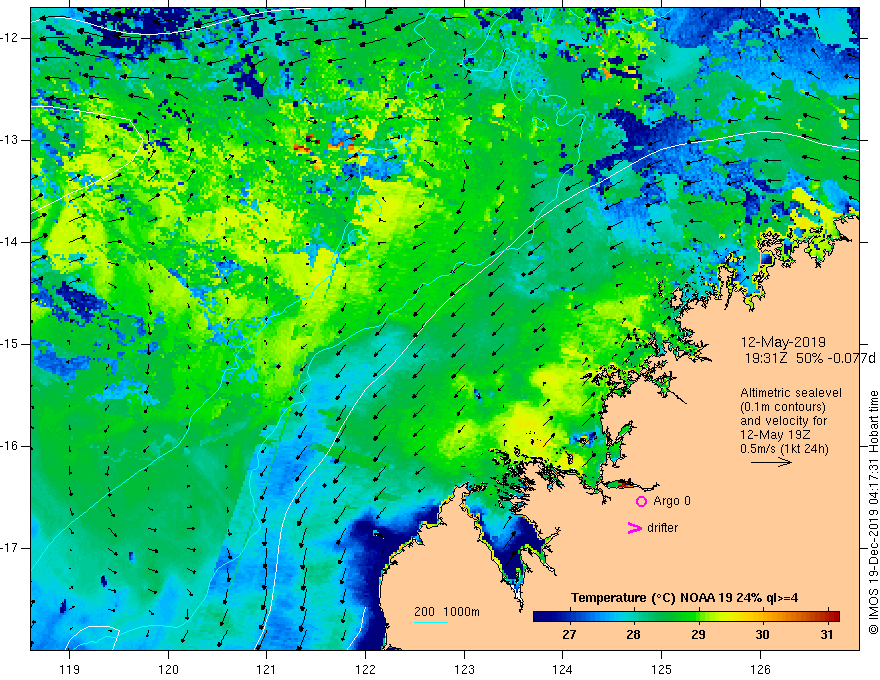The height and width of the screenshot is (680, 880).
Task: Click the longitude 125 axis label
Action: tap(662, 669)
